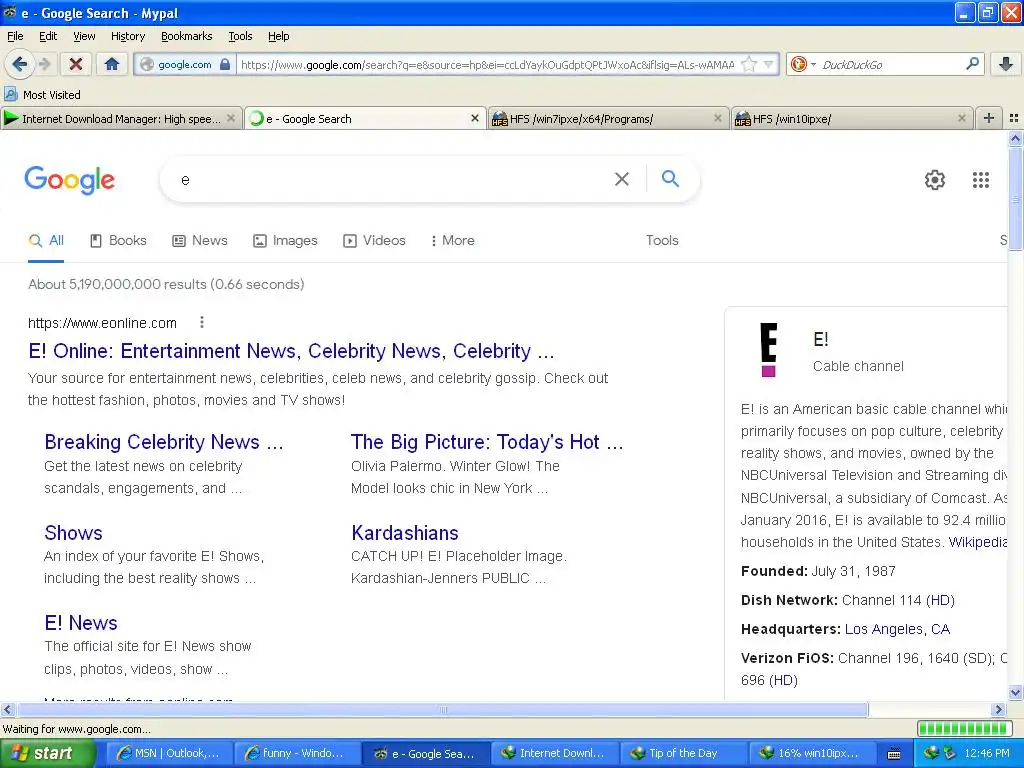The width and height of the screenshot is (1024, 768).
Task: Switch to funny - Windows taskbar item
Action: tap(295, 753)
